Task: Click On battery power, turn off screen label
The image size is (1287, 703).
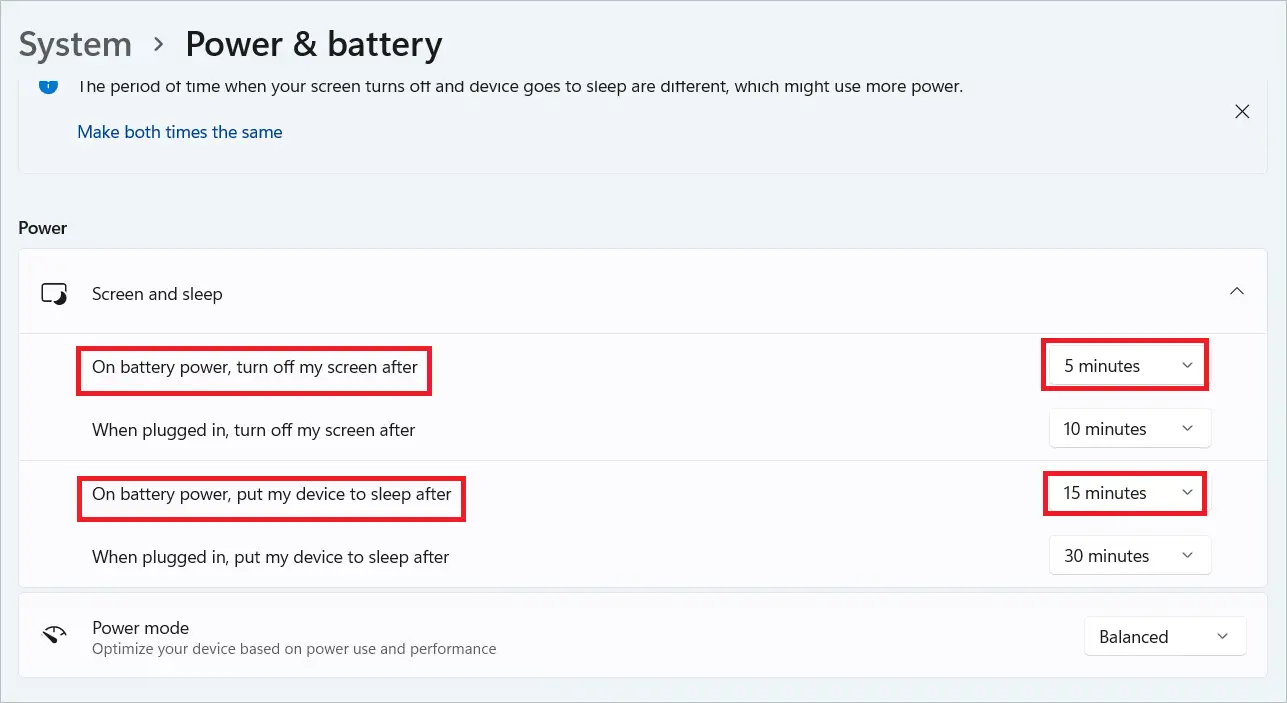Action: [x=255, y=367]
